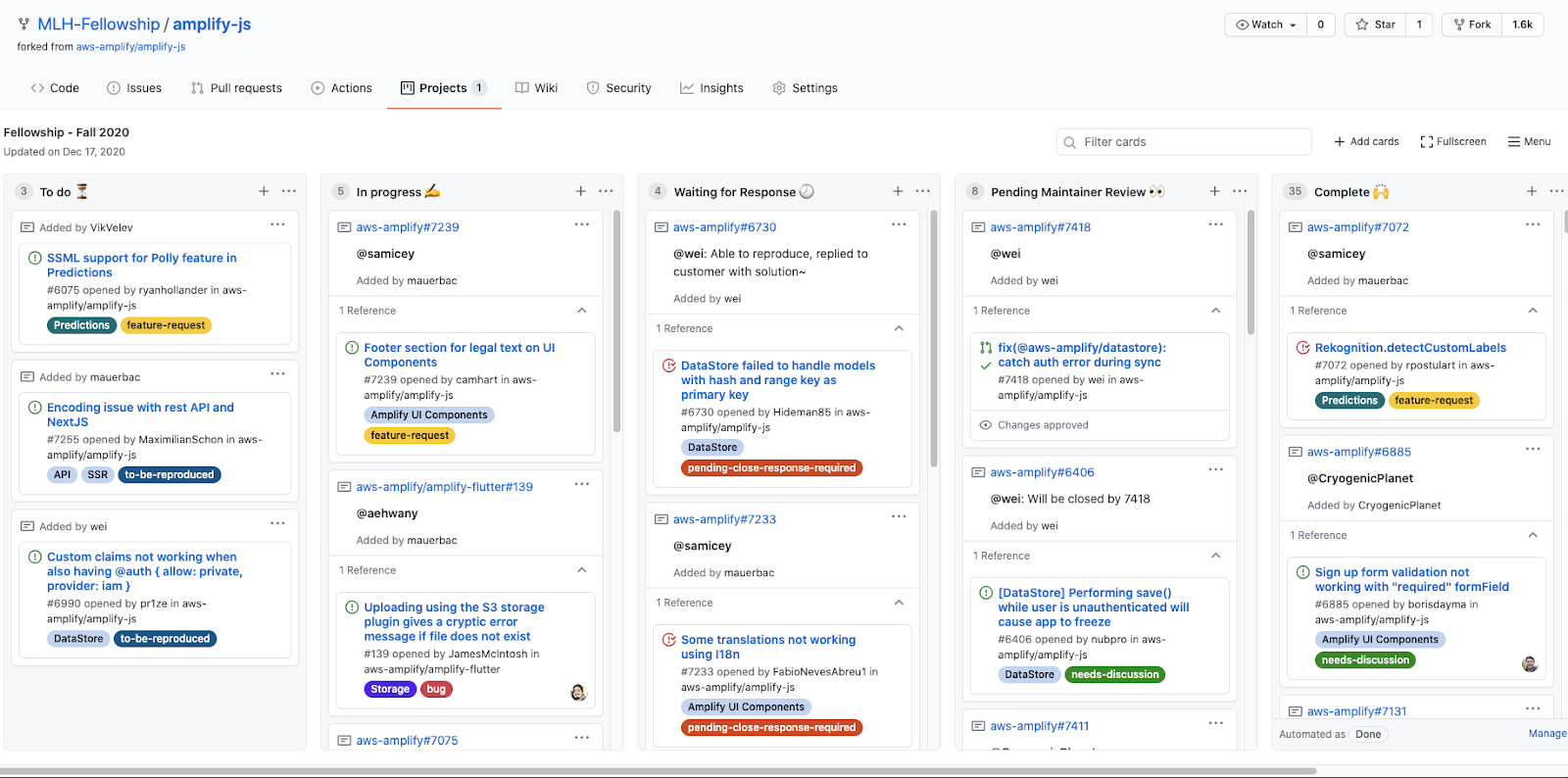1568x778 pixels.
Task: Open card menu for aws-amplify#6406
Action: tap(1216, 469)
